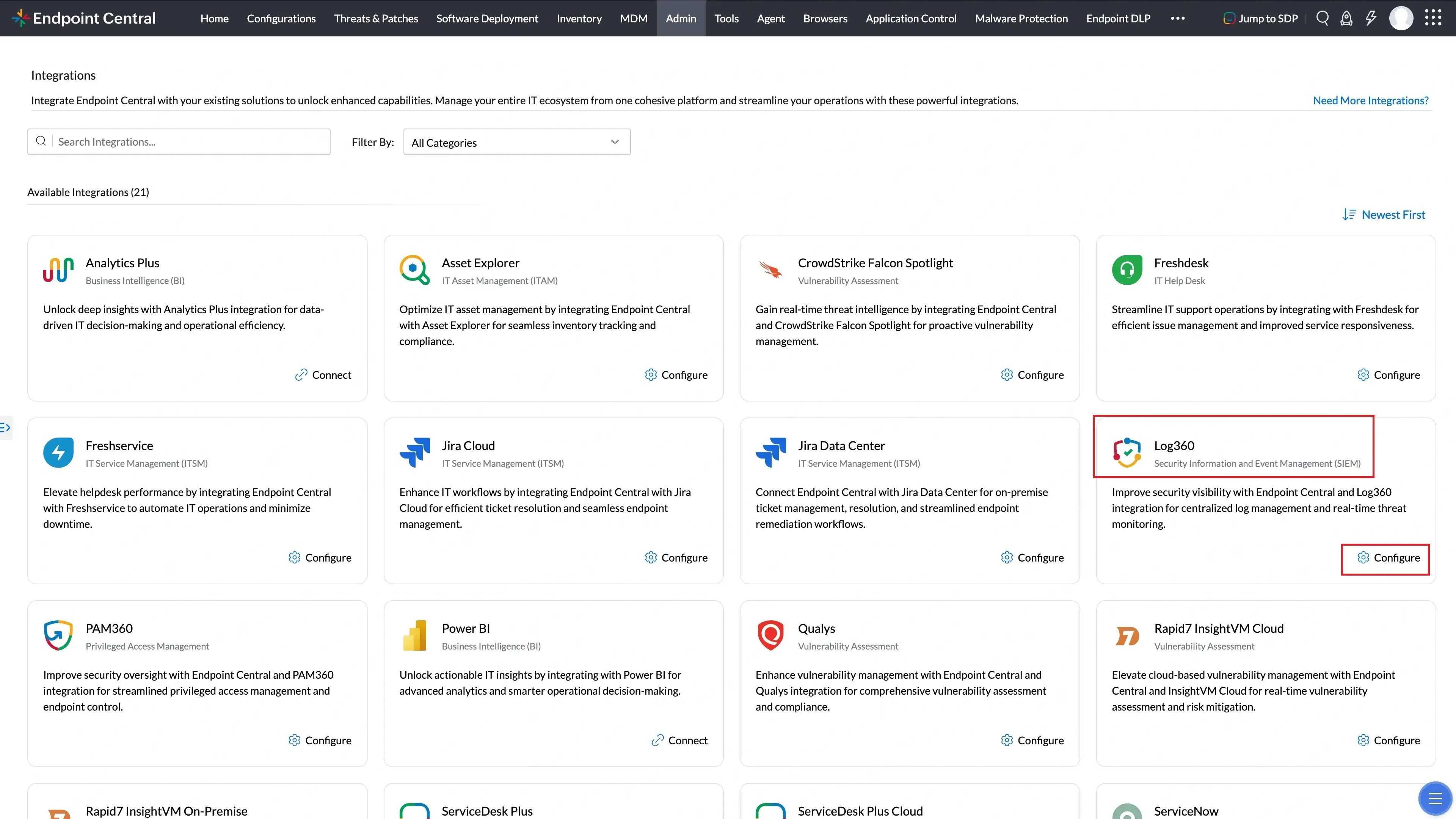The image size is (1456, 819).
Task: Expand the collapsed left side panel
Action: (6, 427)
